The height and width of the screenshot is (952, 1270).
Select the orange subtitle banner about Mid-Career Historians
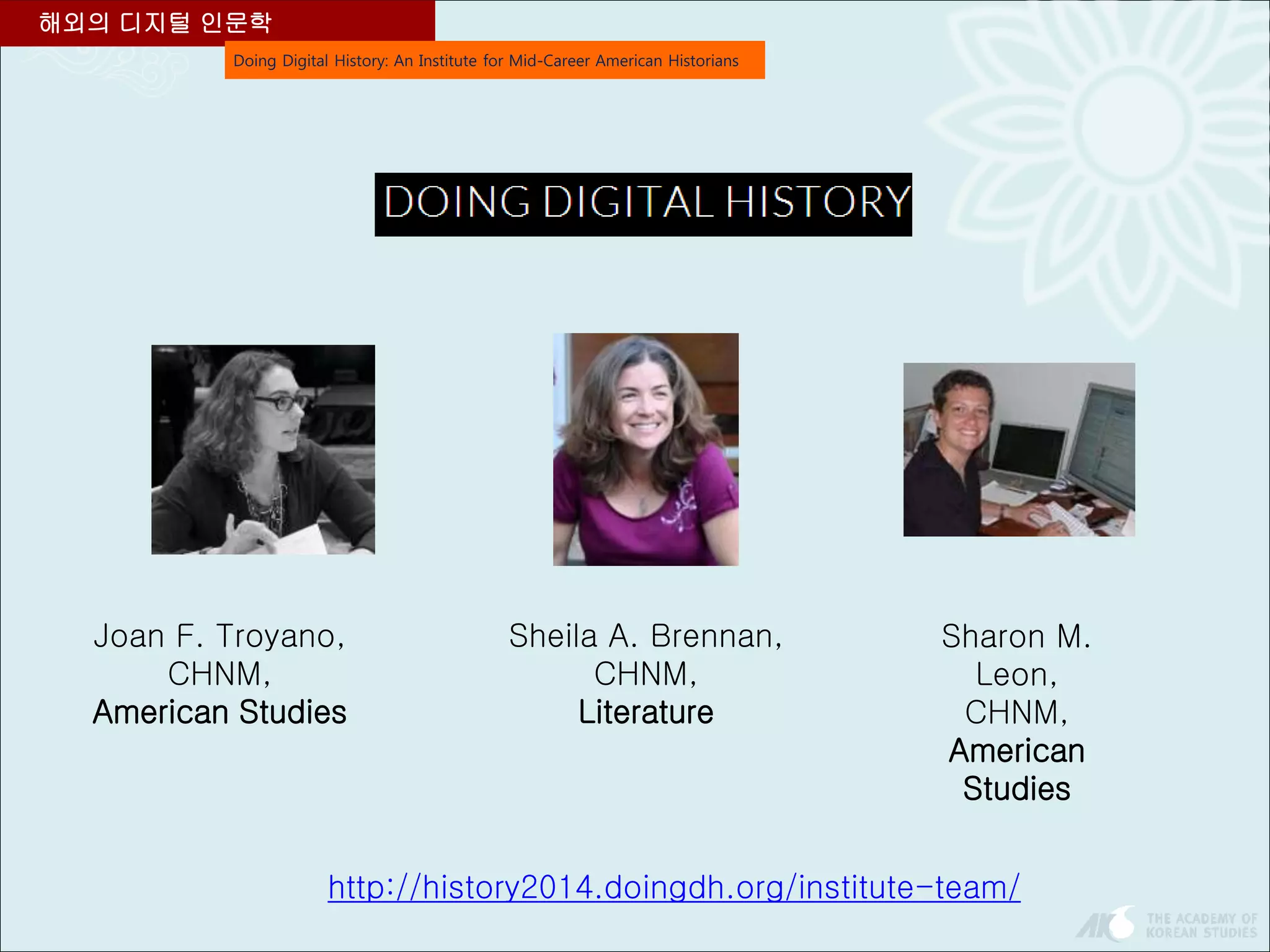click(495, 60)
